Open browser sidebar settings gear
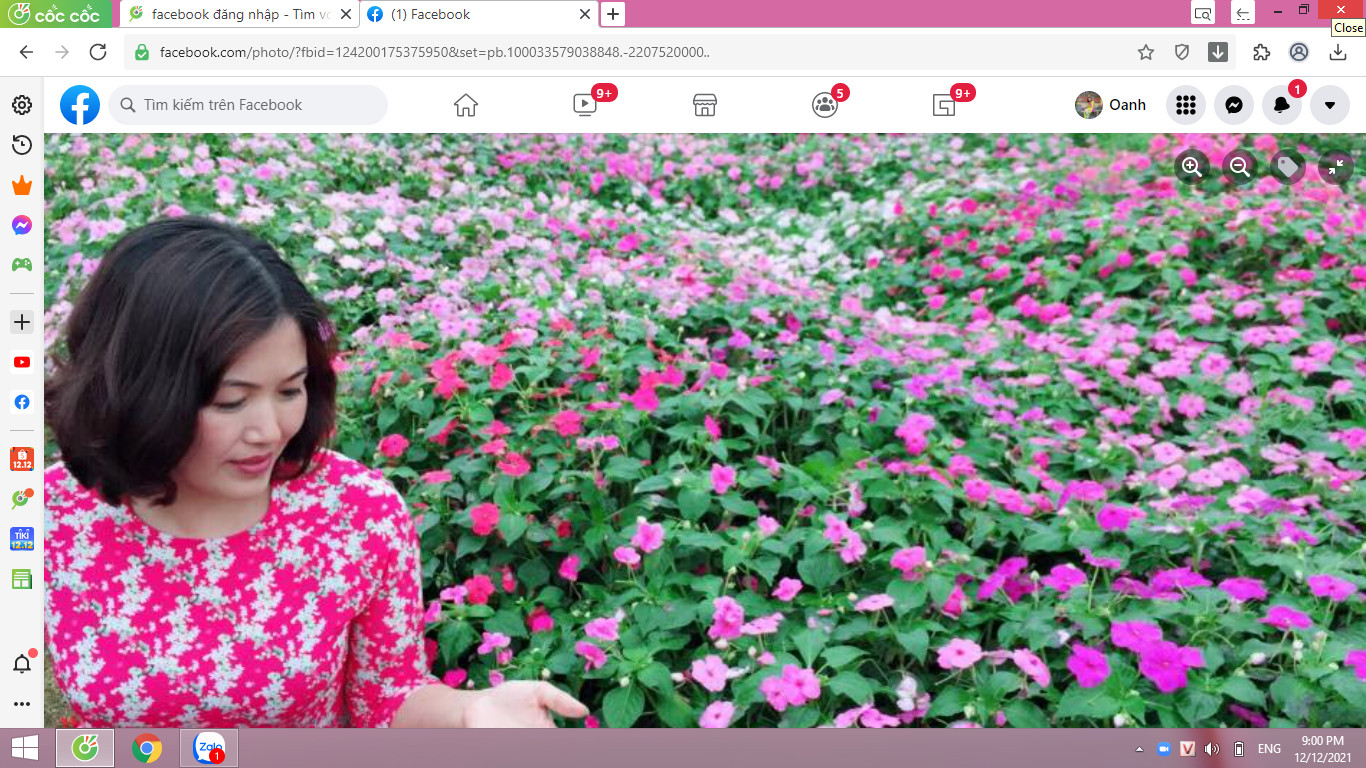This screenshot has width=1366, height=768. pyautogui.click(x=22, y=105)
